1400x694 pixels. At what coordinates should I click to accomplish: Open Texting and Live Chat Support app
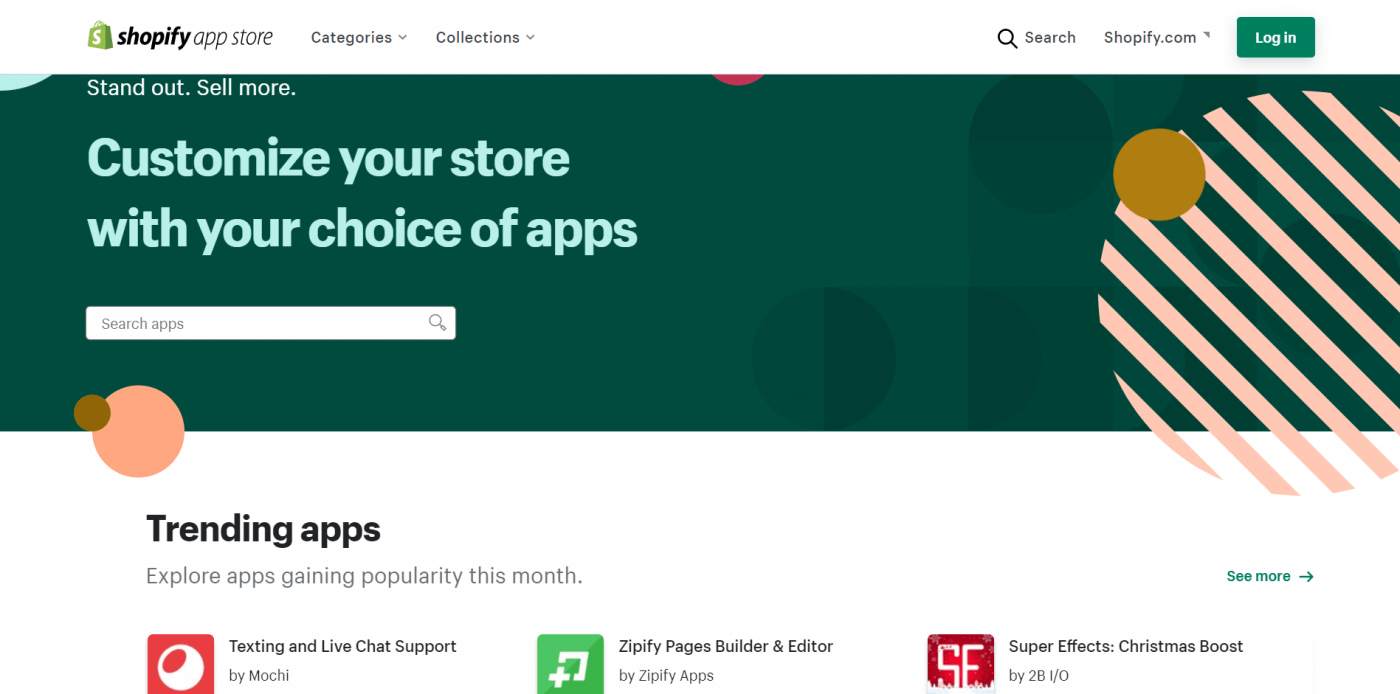pyautogui.click(x=342, y=646)
